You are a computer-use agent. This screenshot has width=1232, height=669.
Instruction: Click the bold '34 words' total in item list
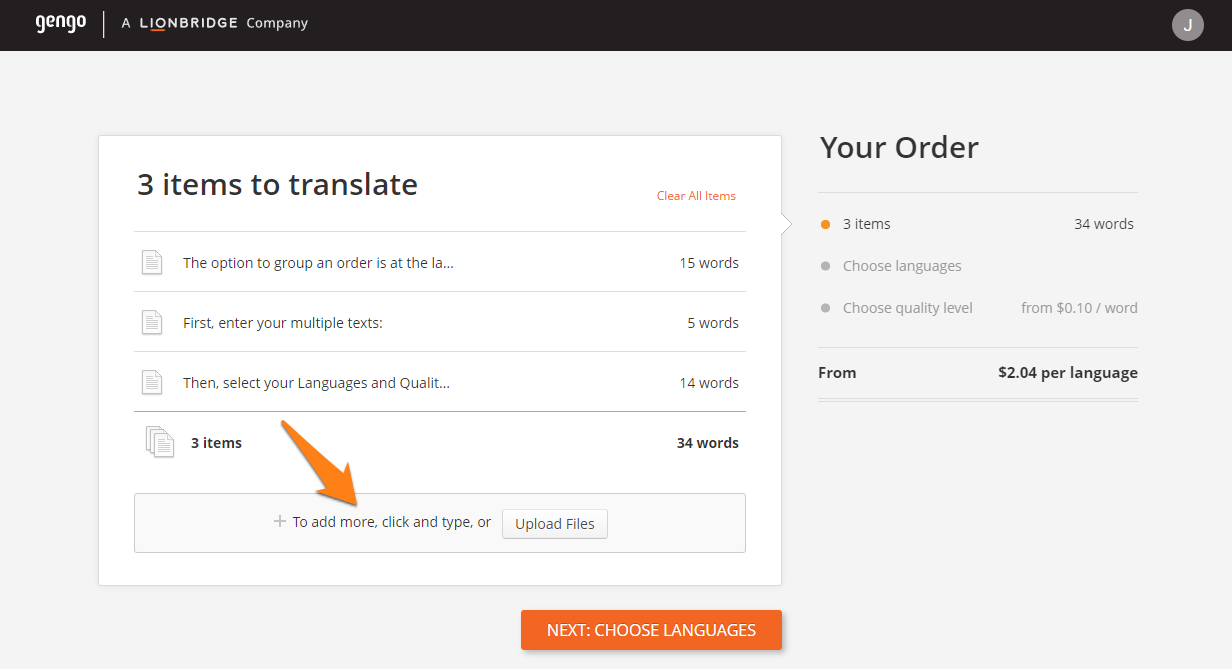(x=708, y=443)
